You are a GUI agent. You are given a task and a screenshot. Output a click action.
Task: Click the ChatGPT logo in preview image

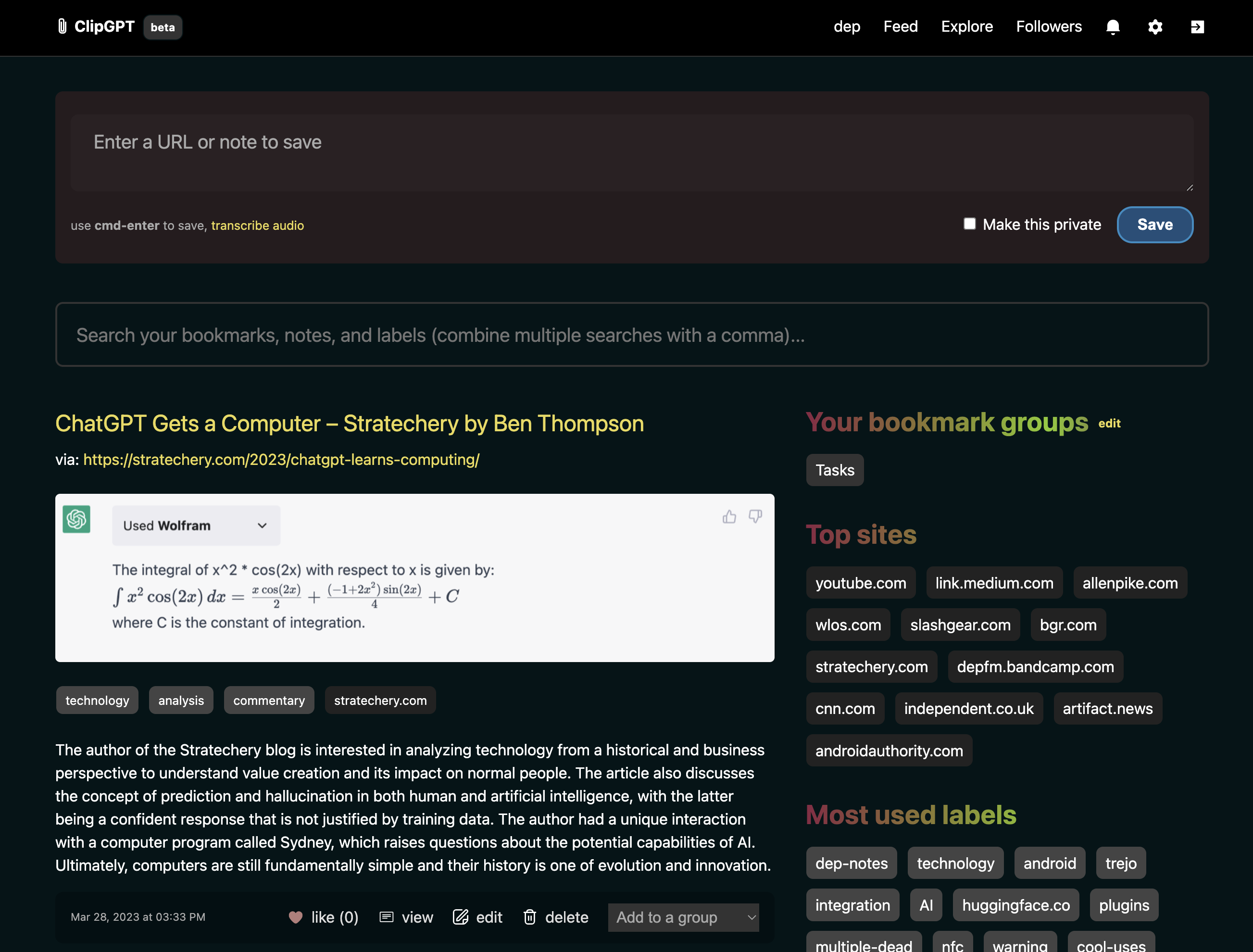click(x=76, y=519)
